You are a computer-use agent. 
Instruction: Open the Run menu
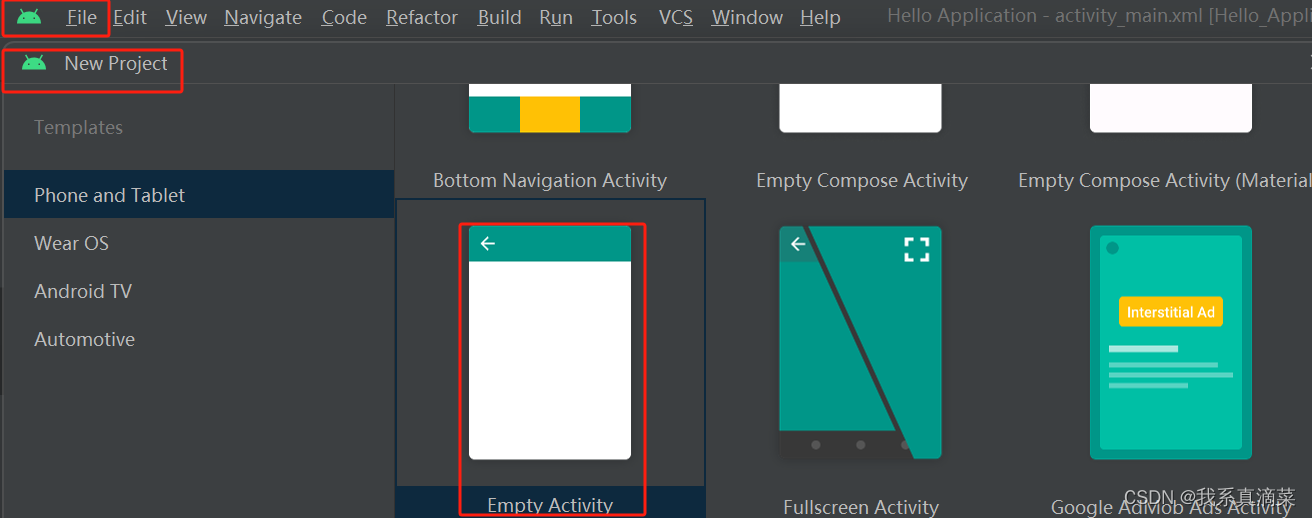pyautogui.click(x=556, y=18)
